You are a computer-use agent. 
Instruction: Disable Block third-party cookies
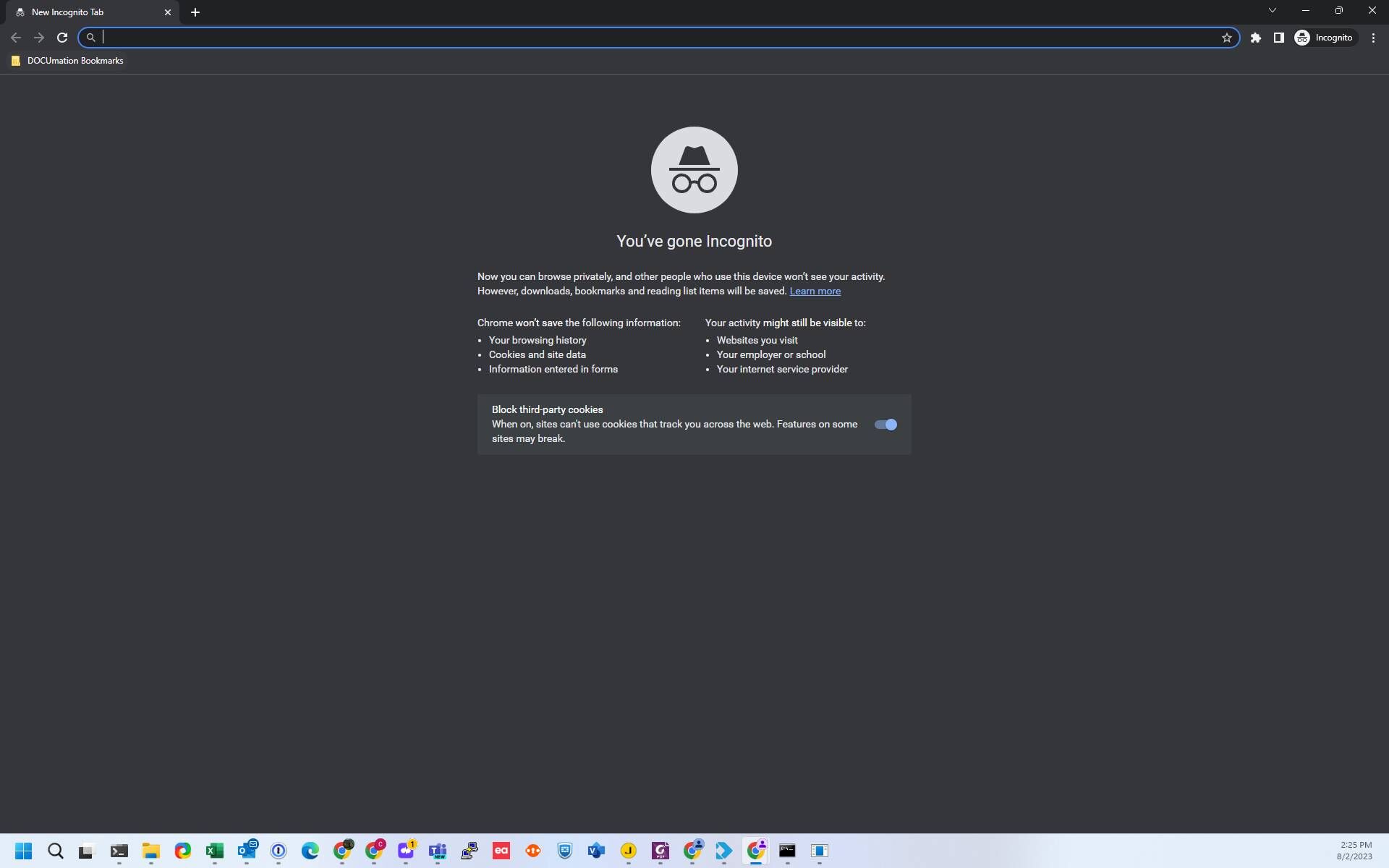coord(885,425)
